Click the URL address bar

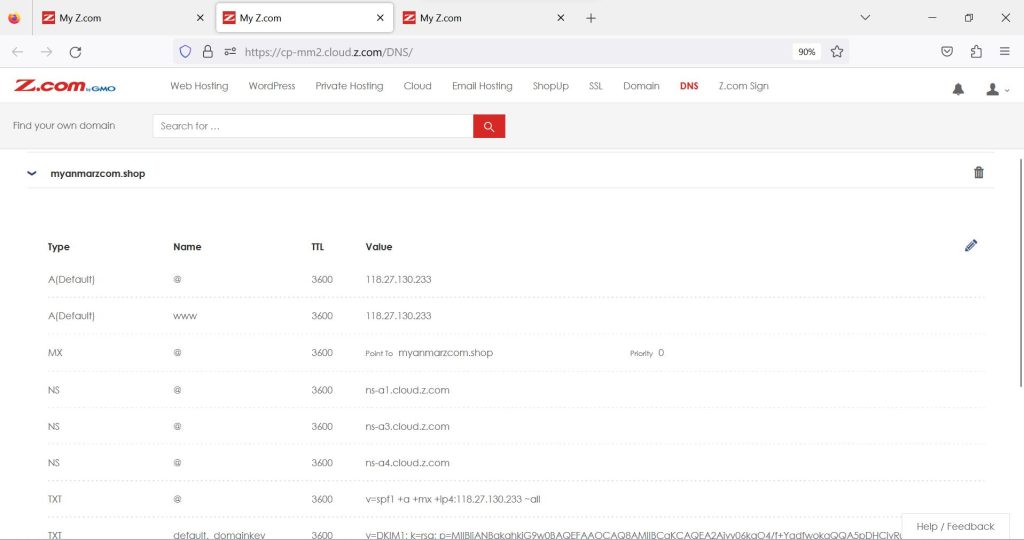(x=511, y=52)
